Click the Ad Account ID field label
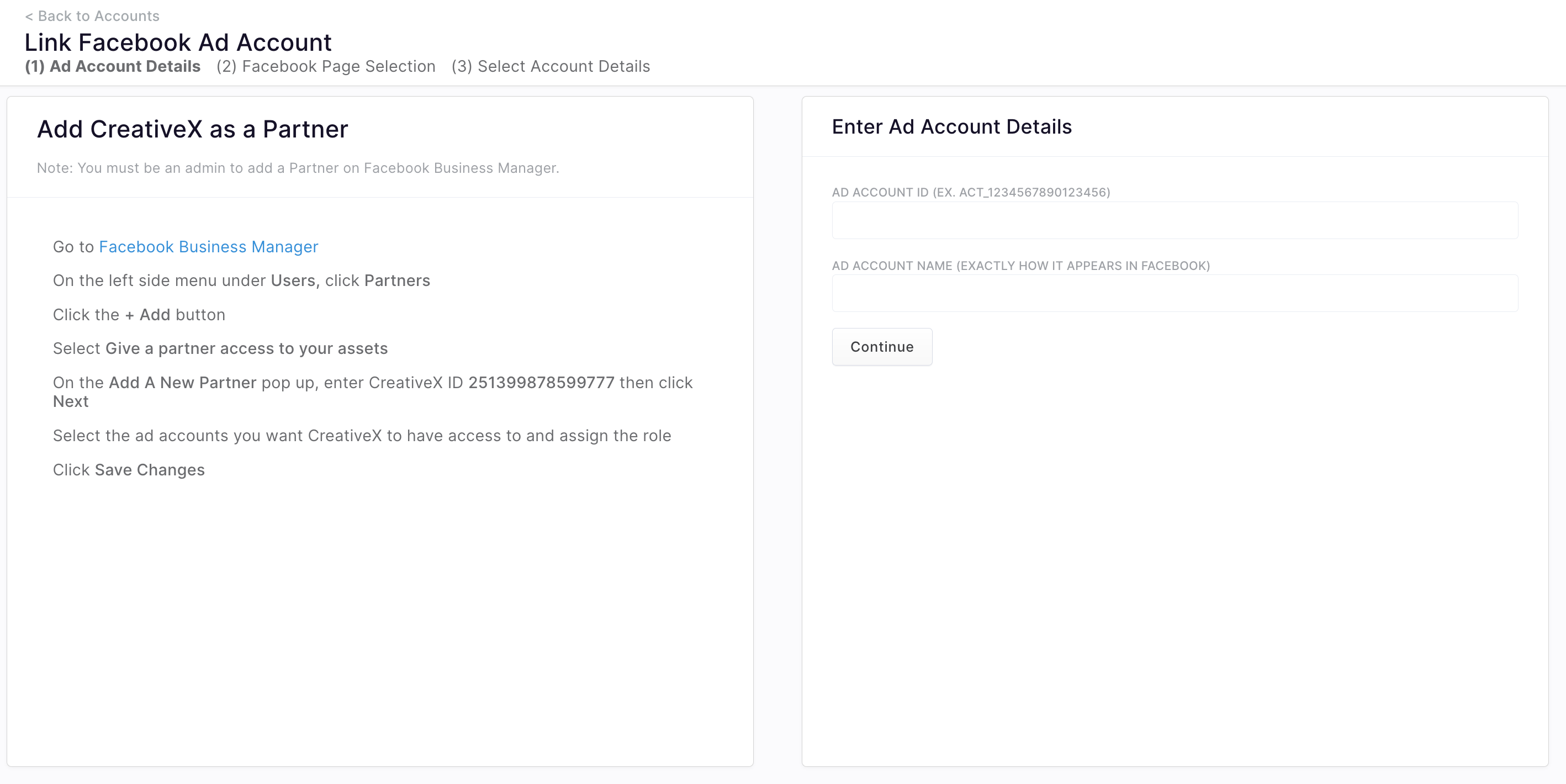Viewport: 1566px width, 784px height. click(x=971, y=192)
